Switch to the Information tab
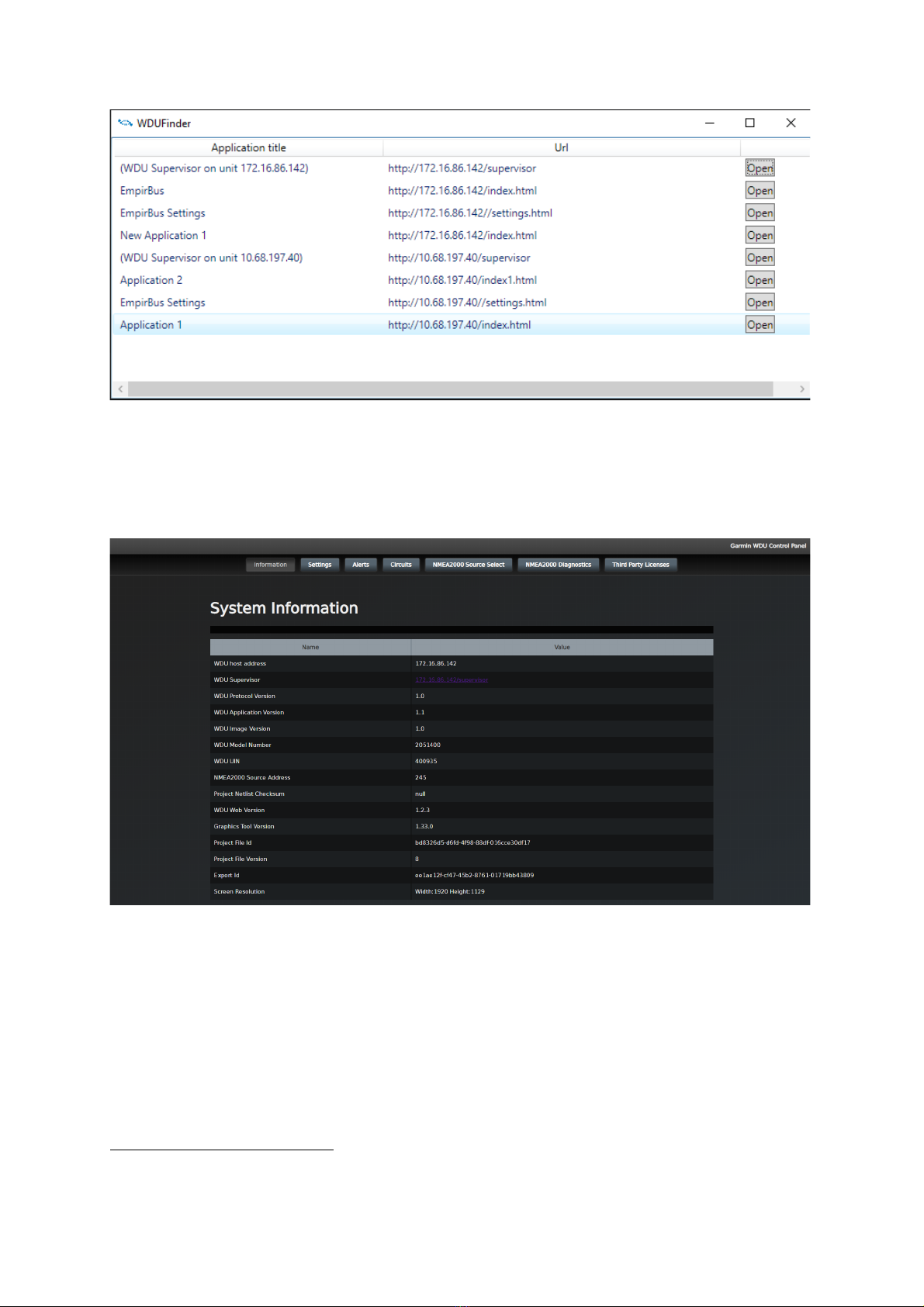 tap(271, 565)
